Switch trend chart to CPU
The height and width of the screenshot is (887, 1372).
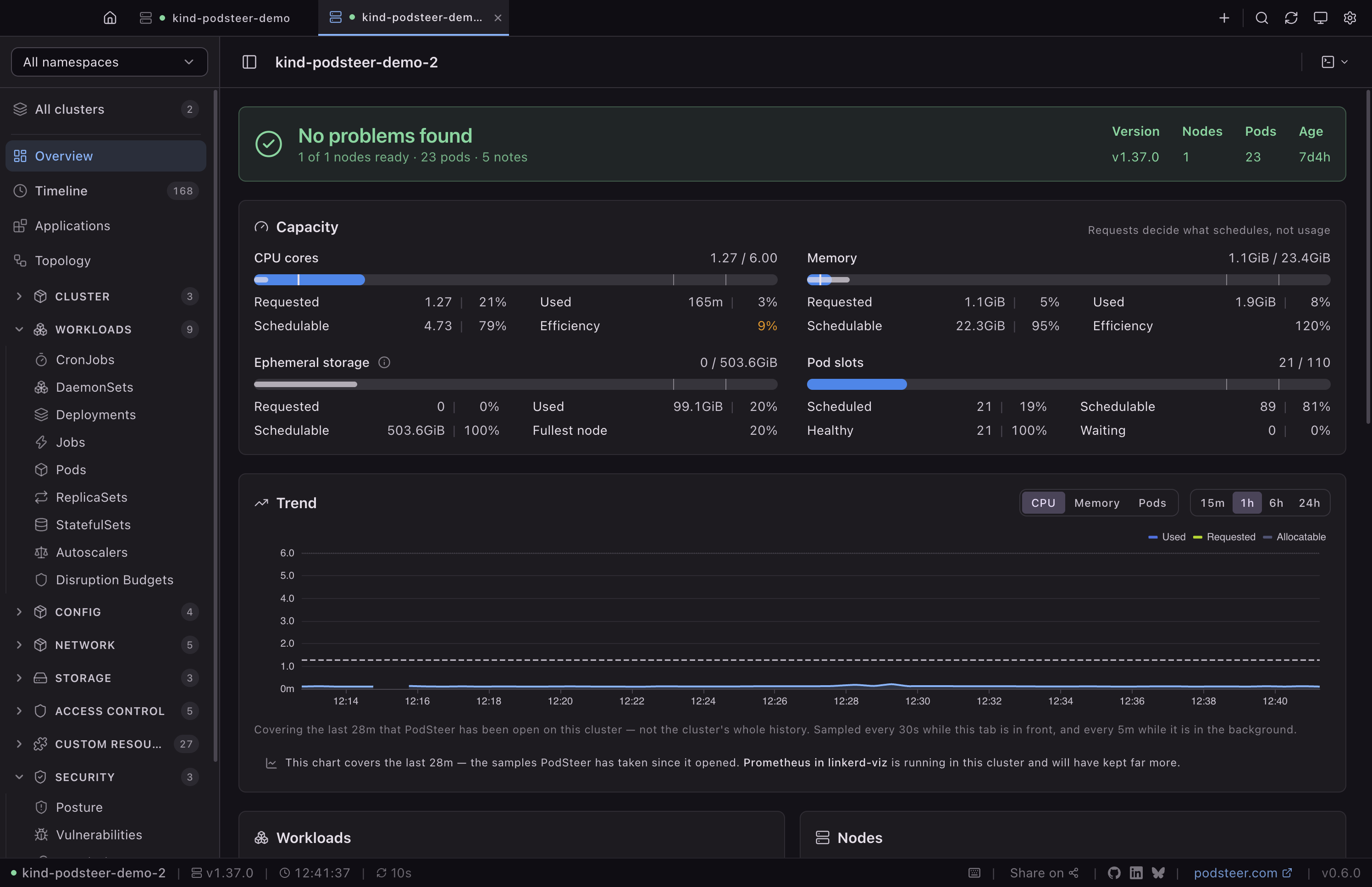[x=1043, y=503]
